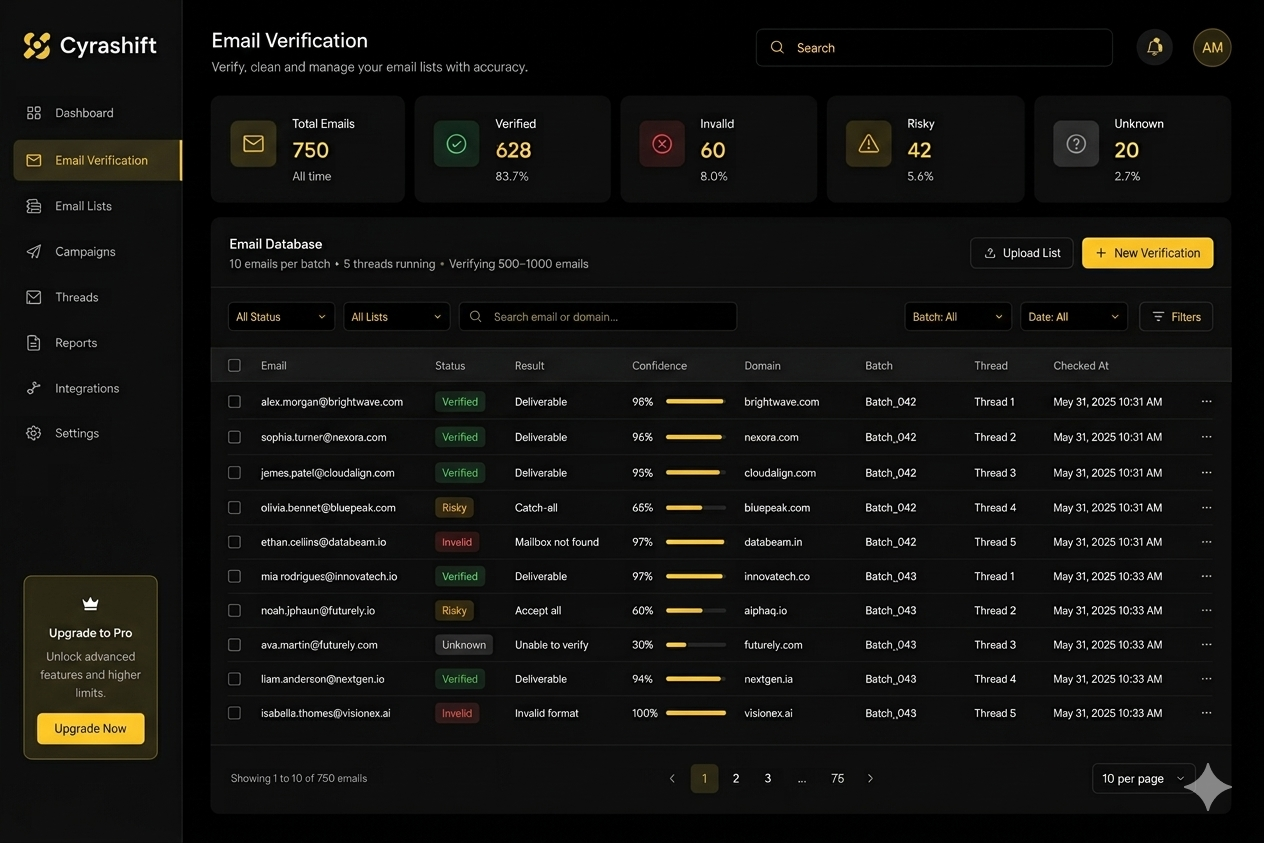1264x843 pixels.
Task: Click the Risky warning triangle icon
Action: (x=869, y=144)
